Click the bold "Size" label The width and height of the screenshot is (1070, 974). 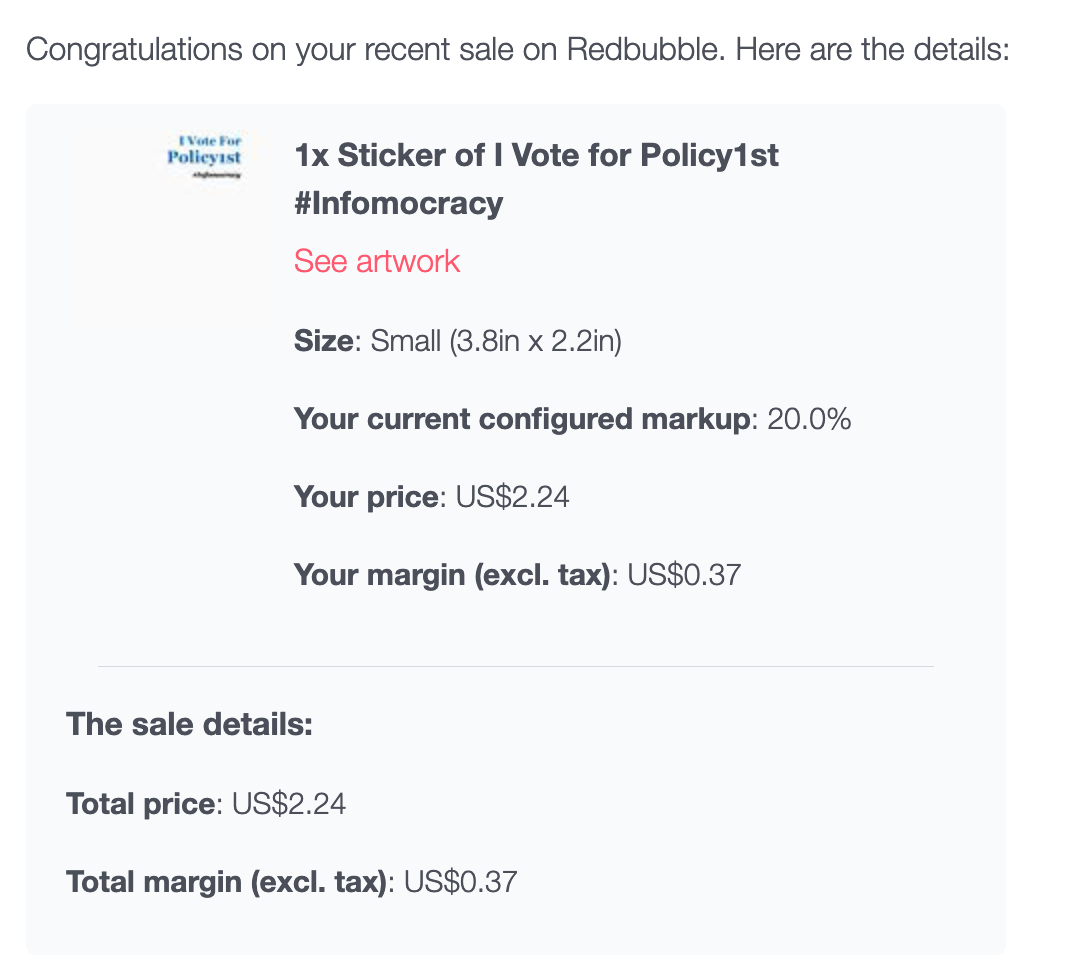(x=323, y=341)
